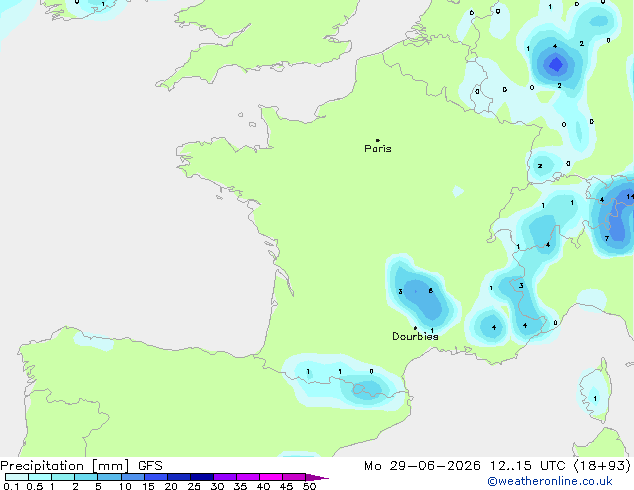Select the 10–15 mm legend swatch
This screenshot has height=490, width=634.
132,477
